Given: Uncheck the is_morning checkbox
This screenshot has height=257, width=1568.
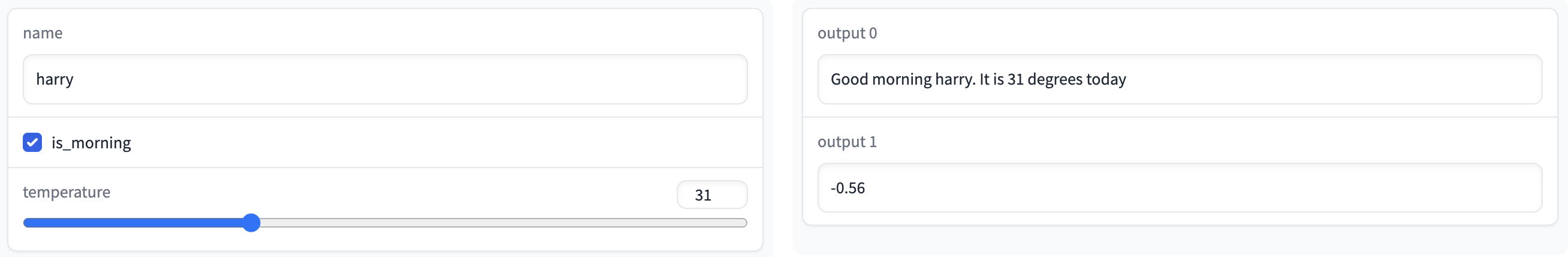Looking at the screenshot, I should point(32,142).
